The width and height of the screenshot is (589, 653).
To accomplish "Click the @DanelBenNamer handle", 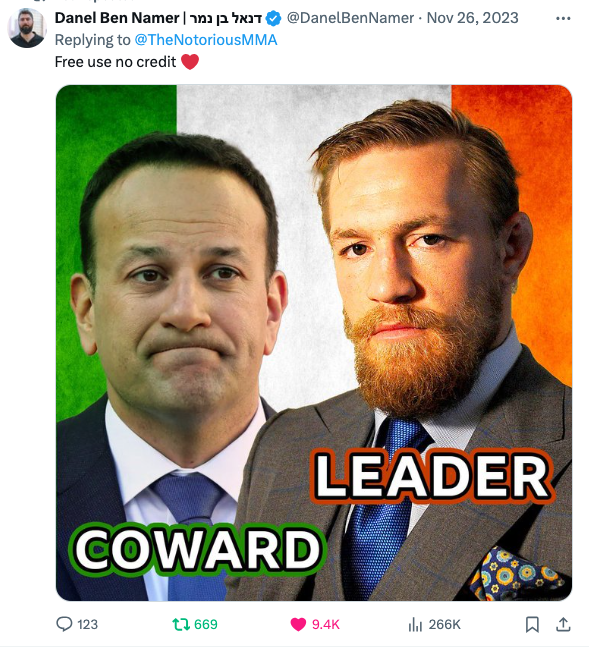I will [350, 18].
